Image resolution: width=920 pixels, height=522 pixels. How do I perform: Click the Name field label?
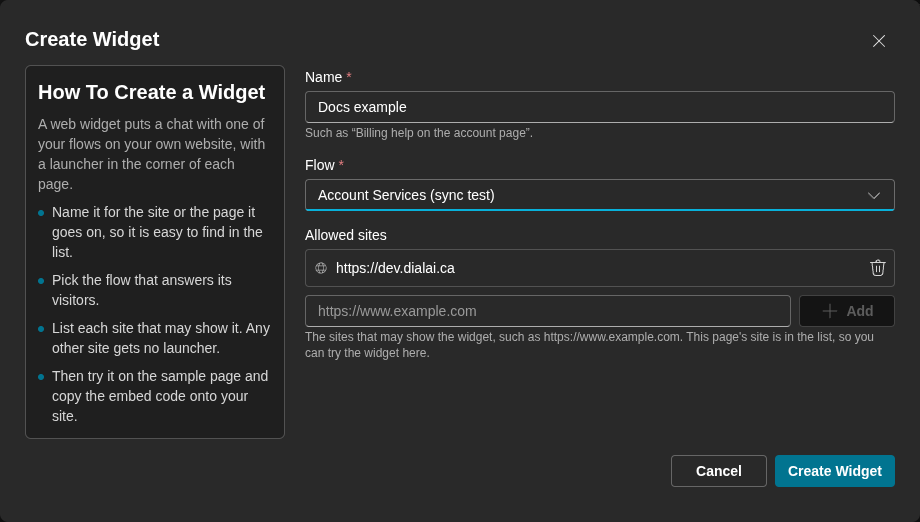coord(323,77)
